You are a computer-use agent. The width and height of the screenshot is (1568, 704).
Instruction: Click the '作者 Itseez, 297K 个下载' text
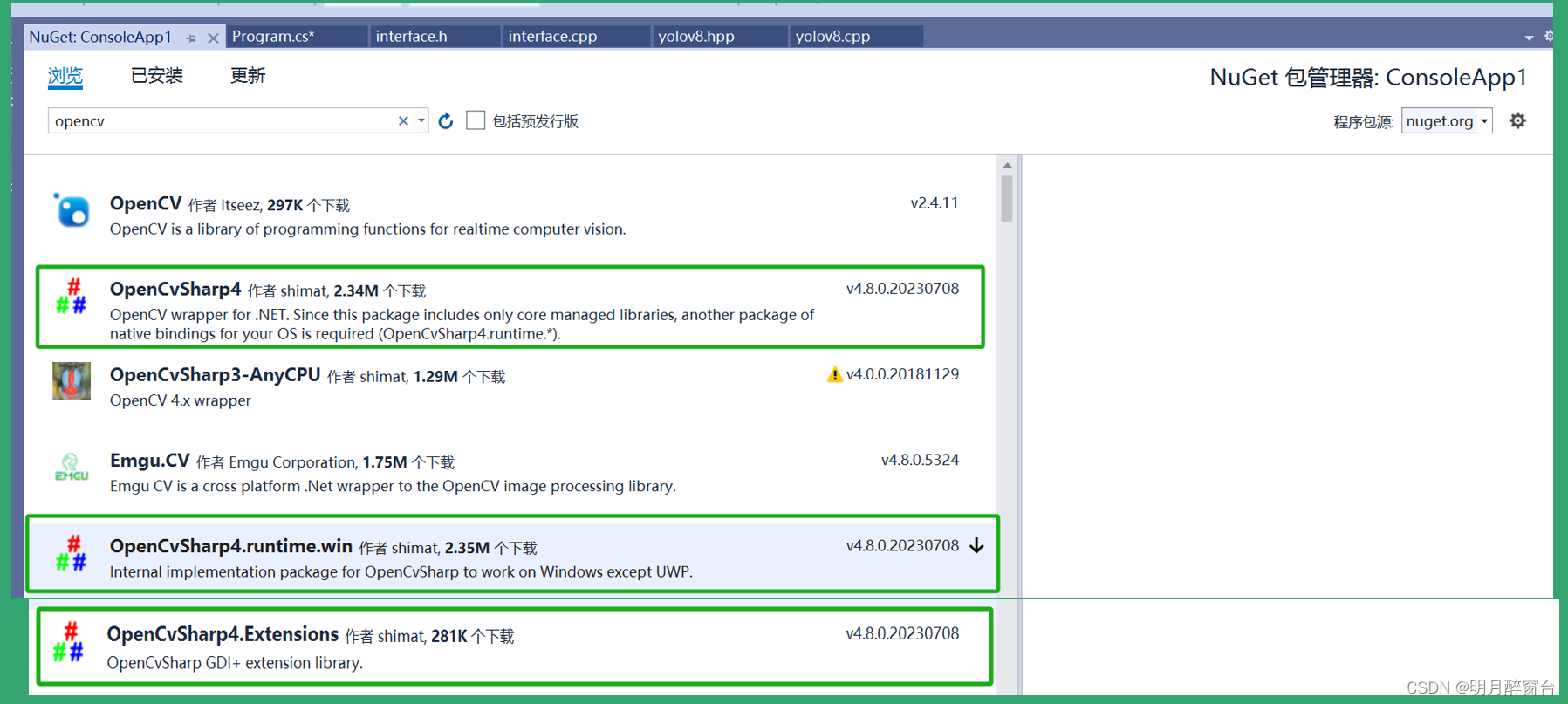click(x=269, y=205)
